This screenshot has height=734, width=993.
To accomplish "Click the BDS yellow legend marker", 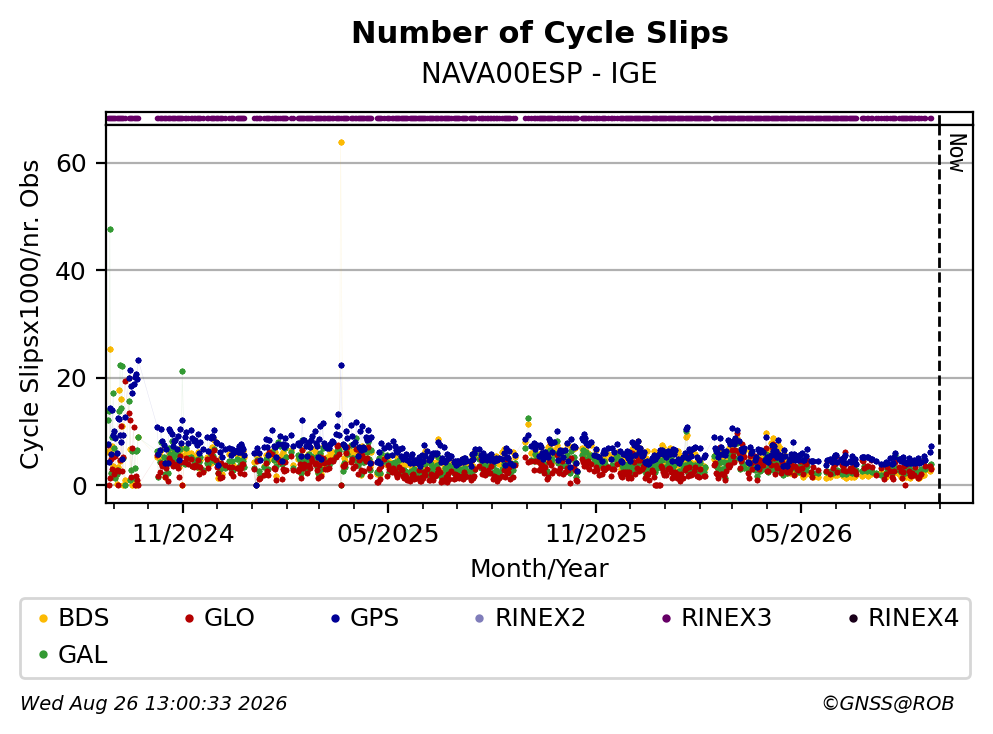I will click(43, 618).
